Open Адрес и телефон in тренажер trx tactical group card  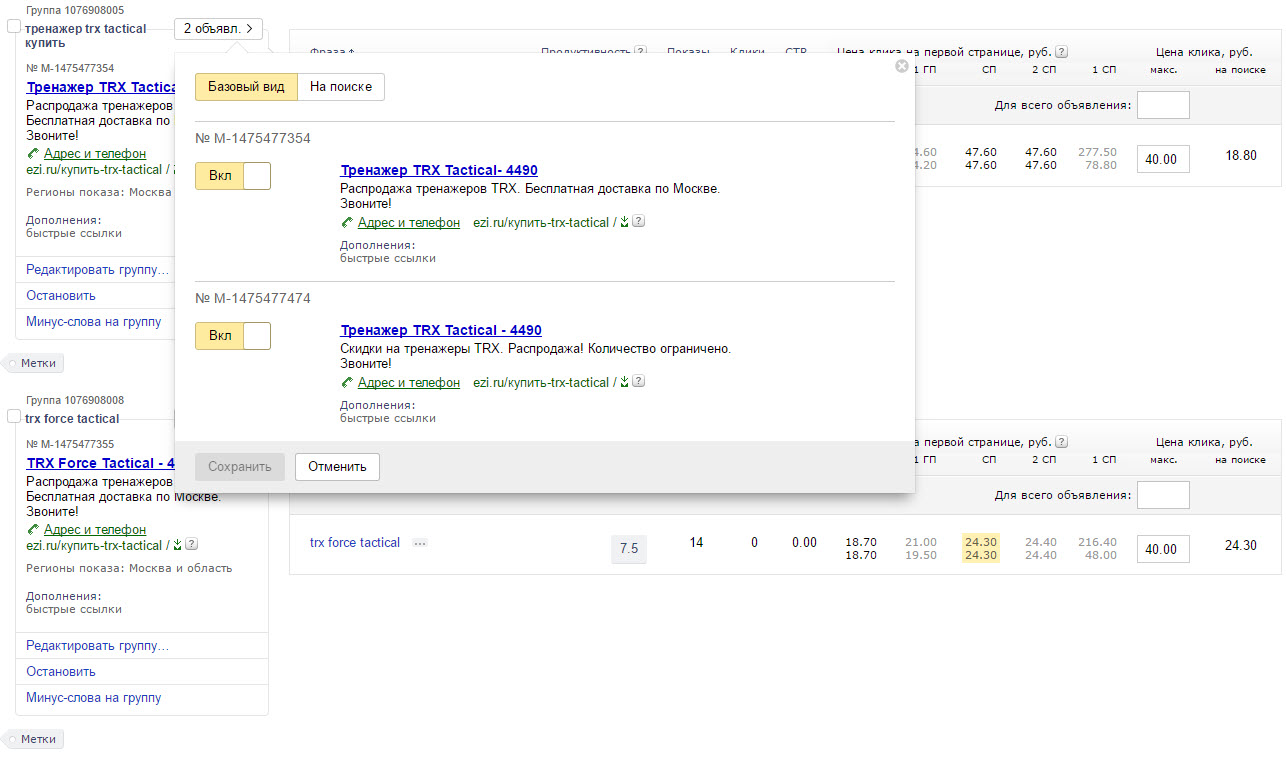point(95,154)
